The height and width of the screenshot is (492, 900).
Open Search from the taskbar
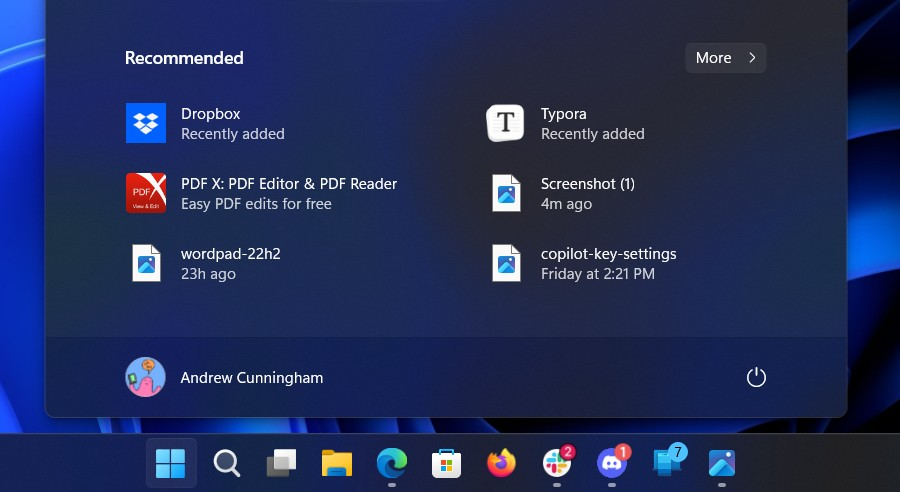click(226, 463)
